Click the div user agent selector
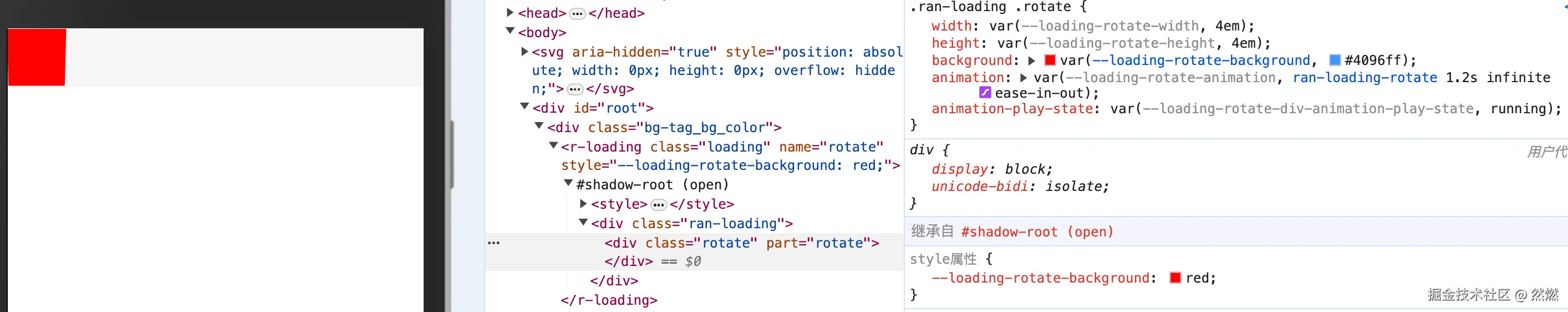Screen dimensions: 1568x312 tap(922, 149)
